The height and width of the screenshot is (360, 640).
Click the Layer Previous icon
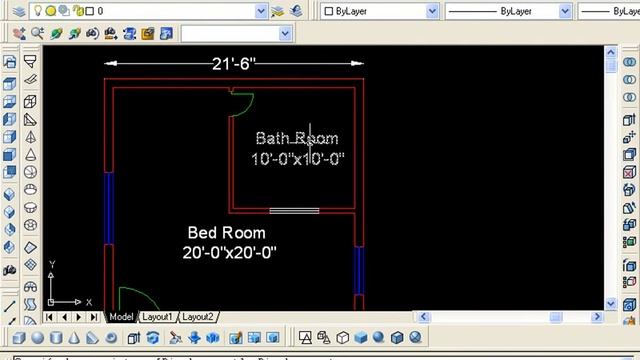pyautogui.click(x=296, y=11)
